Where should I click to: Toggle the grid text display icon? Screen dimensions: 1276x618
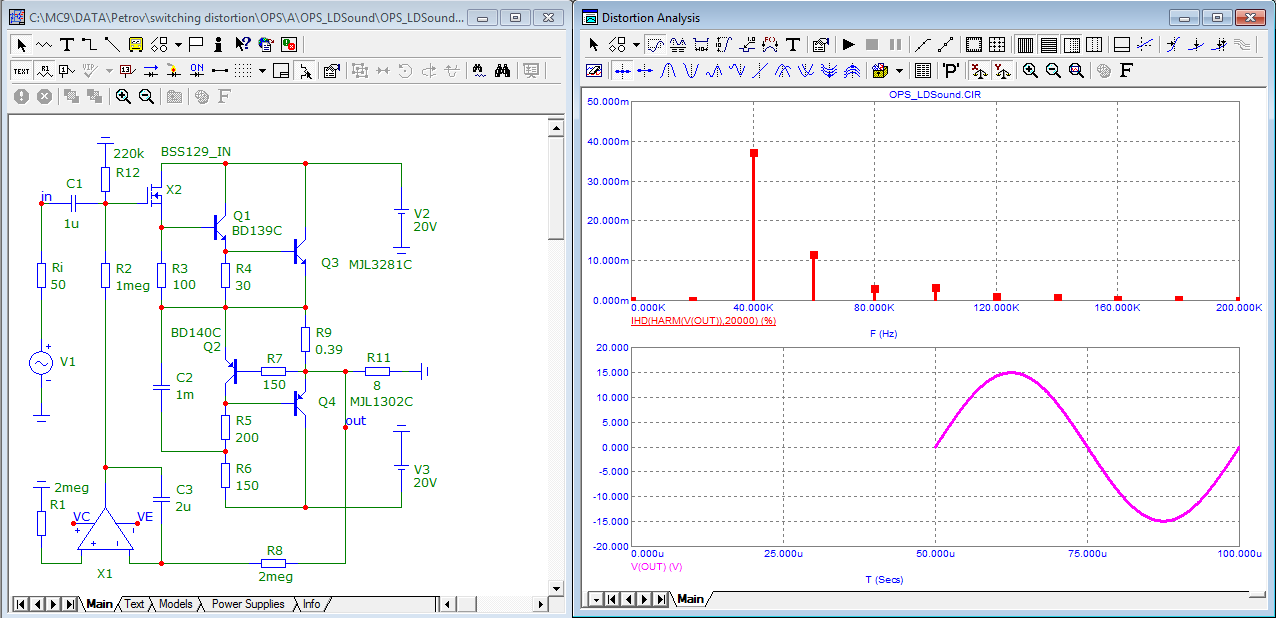tap(21, 70)
